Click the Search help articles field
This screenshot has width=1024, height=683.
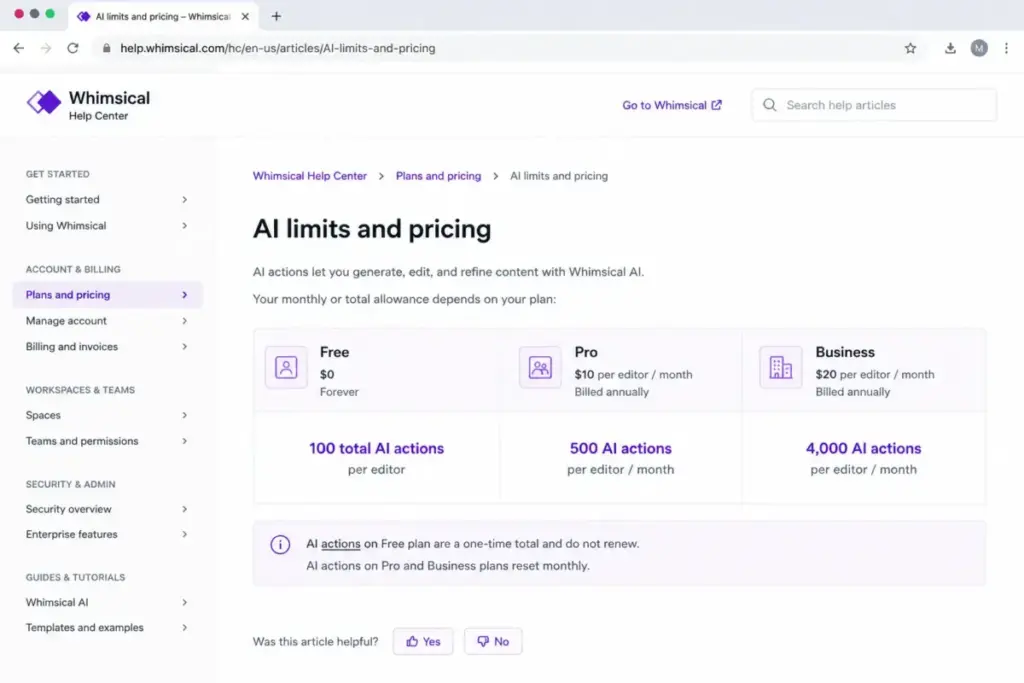point(874,105)
